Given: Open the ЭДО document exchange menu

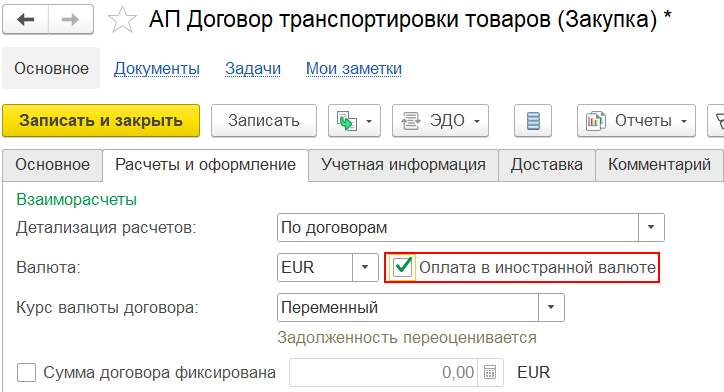Looking at the screenshot, I should [x=440, y=121].
